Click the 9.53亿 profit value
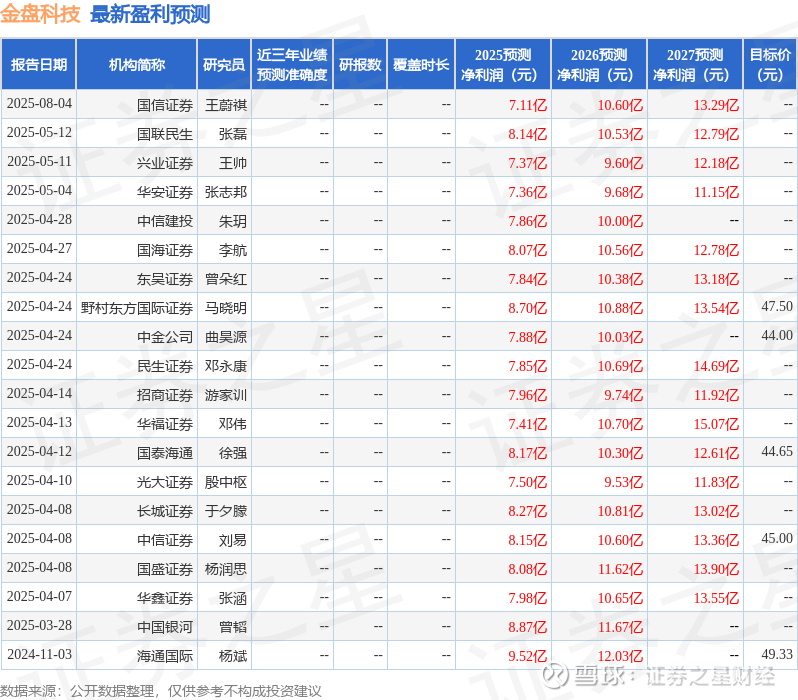 623,483
